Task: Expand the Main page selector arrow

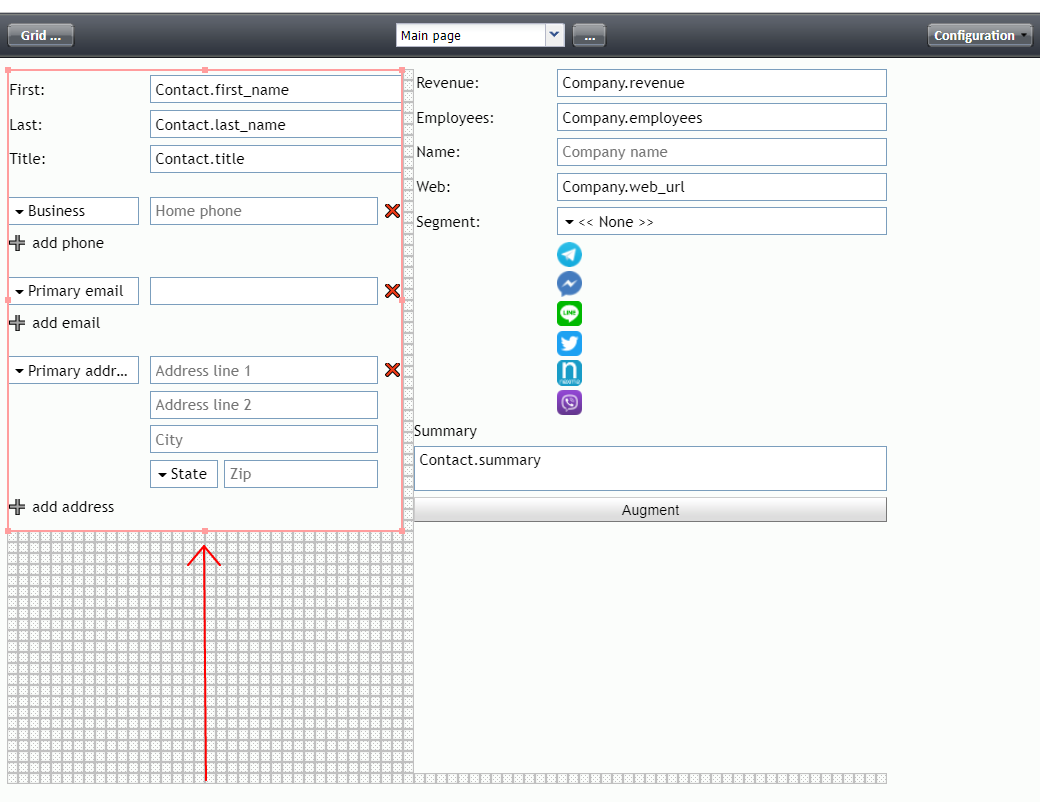Action: (554, 34)
